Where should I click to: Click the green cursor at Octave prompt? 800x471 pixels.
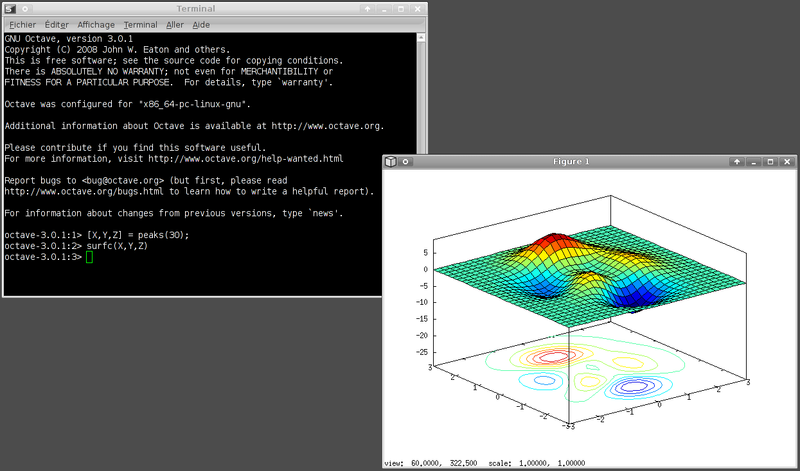point(89,257)
